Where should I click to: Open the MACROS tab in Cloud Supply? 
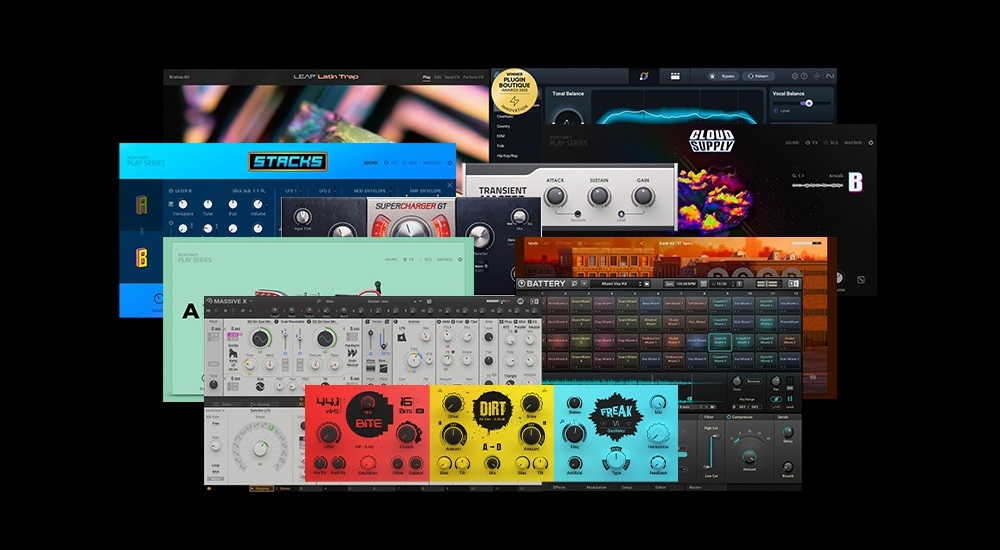point(853,143)
